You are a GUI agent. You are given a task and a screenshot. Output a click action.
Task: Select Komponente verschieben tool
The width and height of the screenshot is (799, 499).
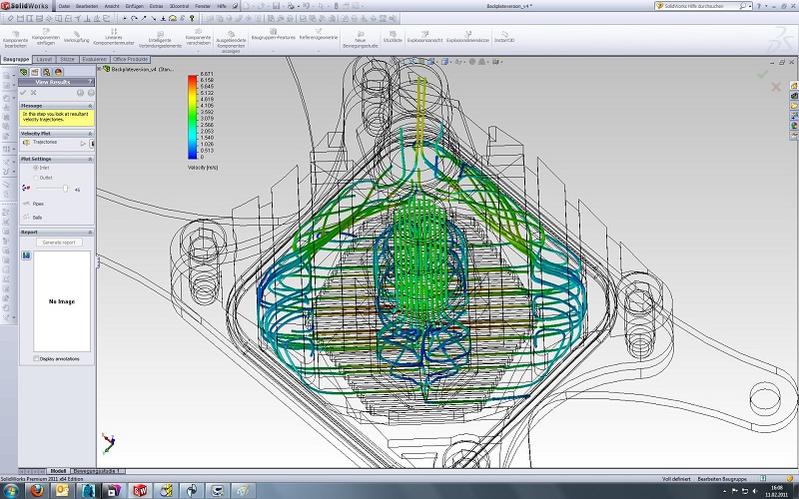click(x=198, y=37)
